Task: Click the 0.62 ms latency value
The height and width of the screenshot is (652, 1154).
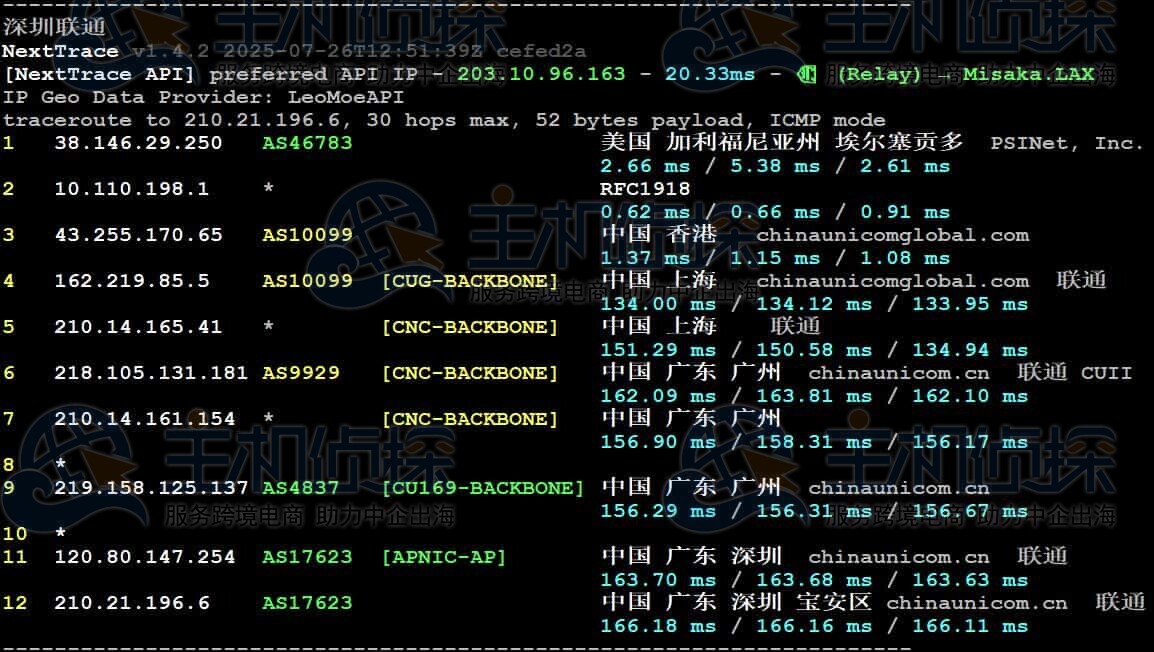Action: pyautogui.click(x=645, y=212)
